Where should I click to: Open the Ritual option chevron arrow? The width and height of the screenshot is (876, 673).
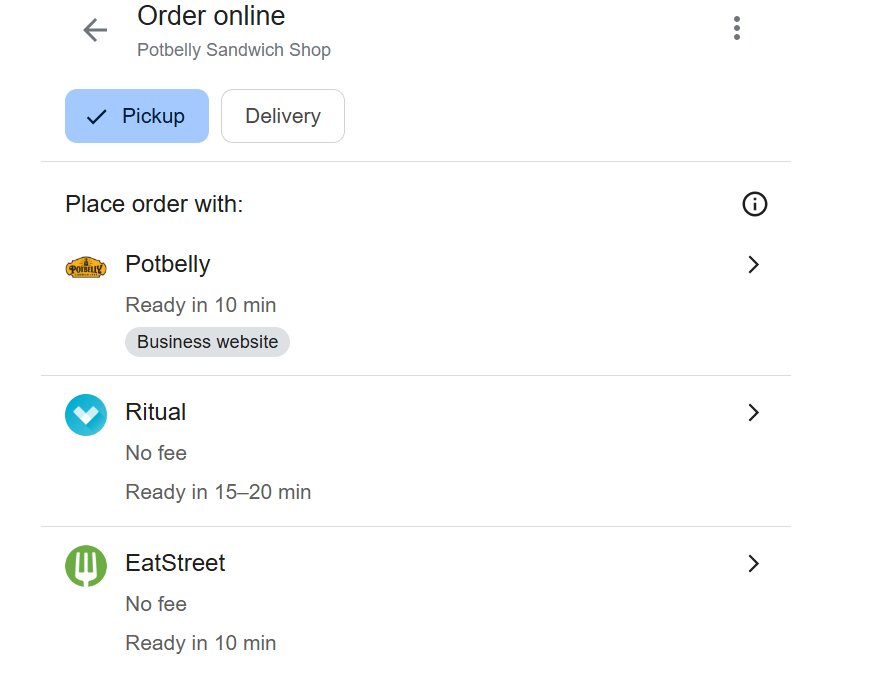[x=754, y=413]
